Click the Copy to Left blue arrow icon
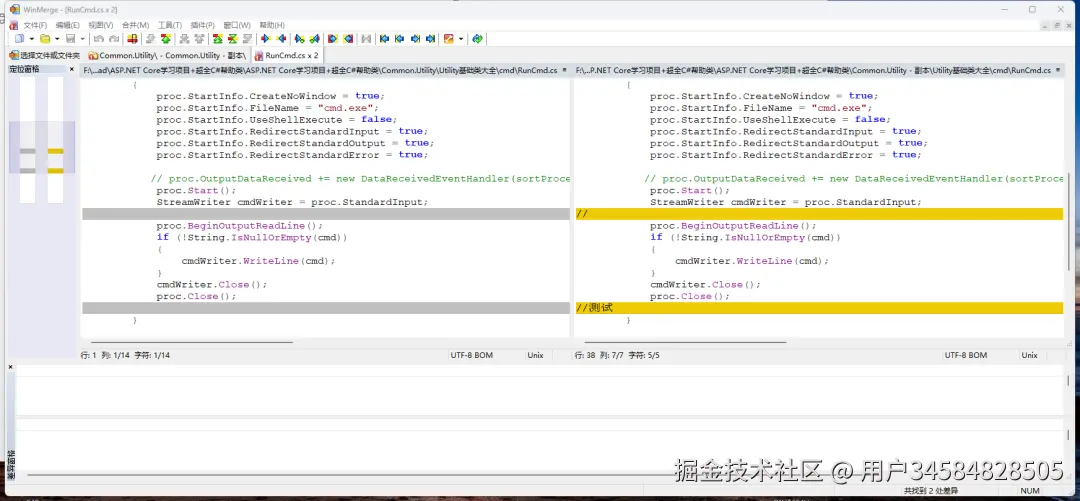This screenshot has width=1080, height=501. click(x=281, y=39)
